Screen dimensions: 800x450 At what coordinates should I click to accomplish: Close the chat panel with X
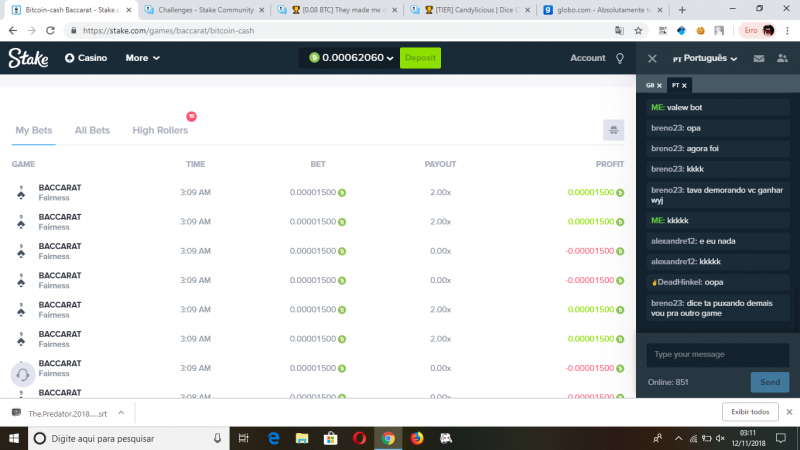tap(652, 59)
